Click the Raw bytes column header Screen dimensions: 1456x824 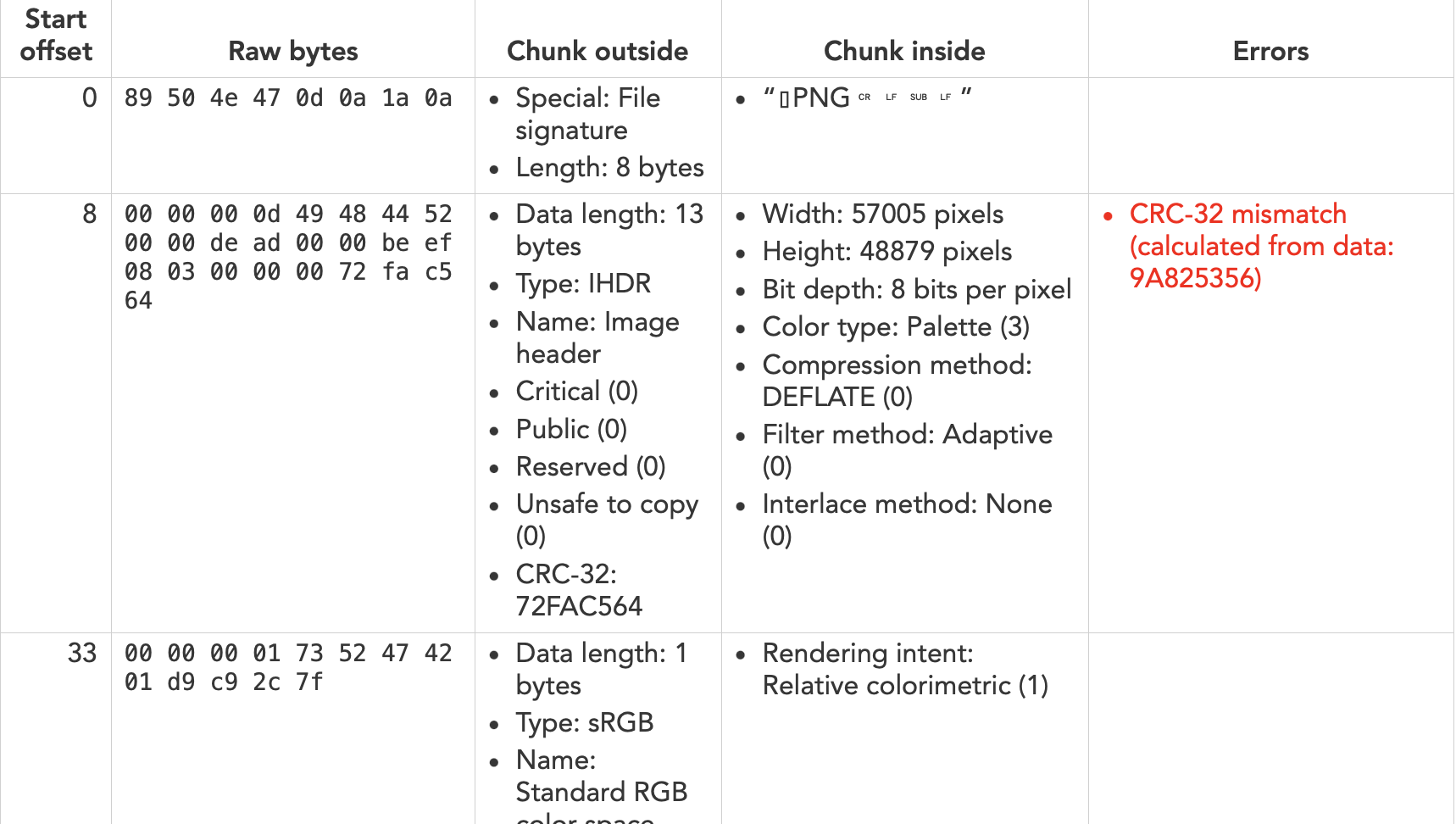(293, 51)
